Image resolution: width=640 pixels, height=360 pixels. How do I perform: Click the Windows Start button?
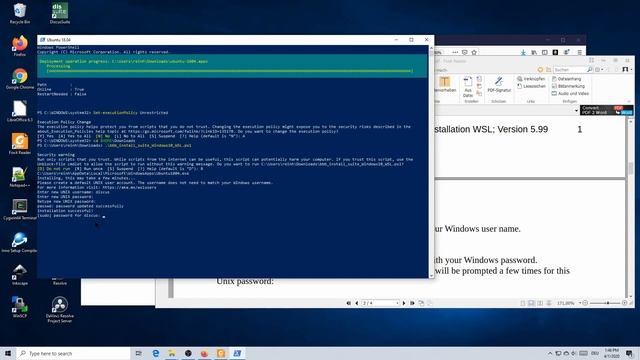pyautogui.click(x=8, y=353)
